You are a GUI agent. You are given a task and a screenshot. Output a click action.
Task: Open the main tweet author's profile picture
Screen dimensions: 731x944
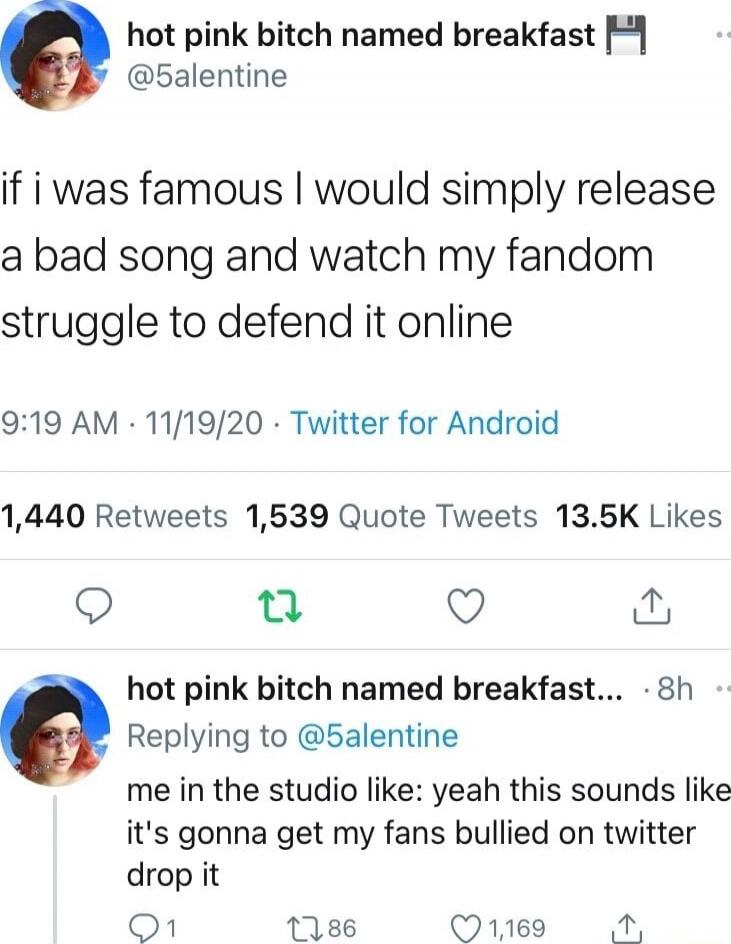click(55, 56)
